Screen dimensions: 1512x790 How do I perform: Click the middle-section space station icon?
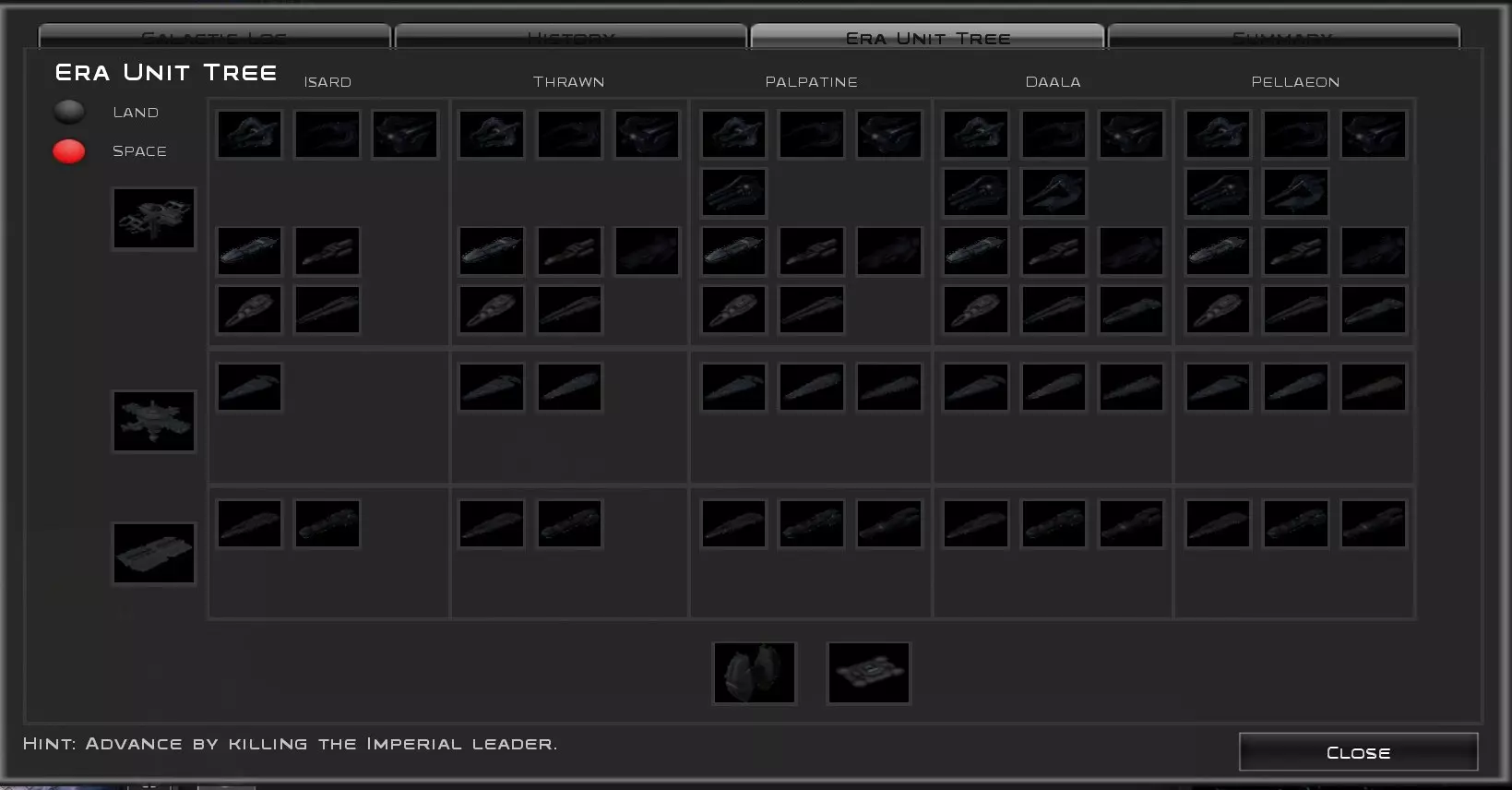[x=154, y=422]
